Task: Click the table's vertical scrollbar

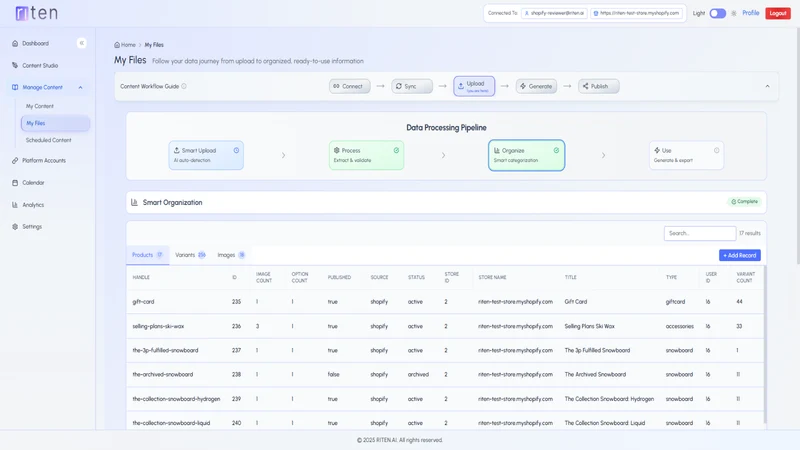Action: point(765,344)
